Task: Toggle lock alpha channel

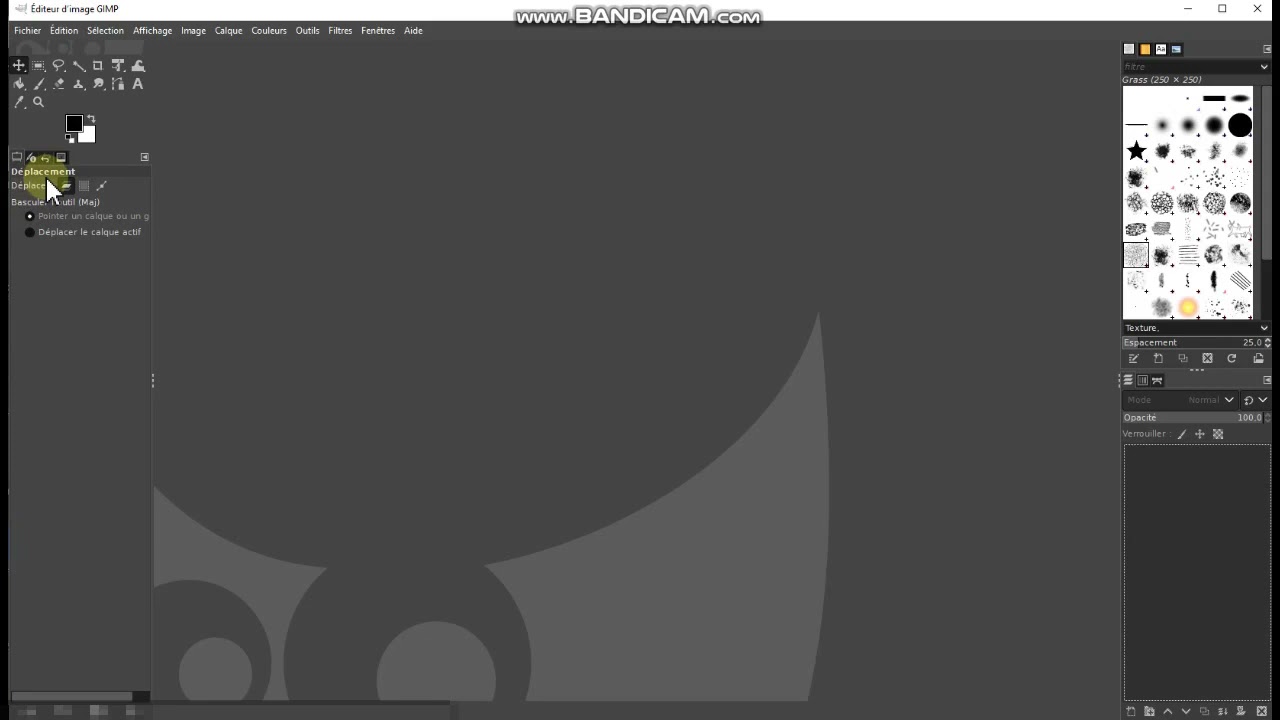Action: point(1218,434)
